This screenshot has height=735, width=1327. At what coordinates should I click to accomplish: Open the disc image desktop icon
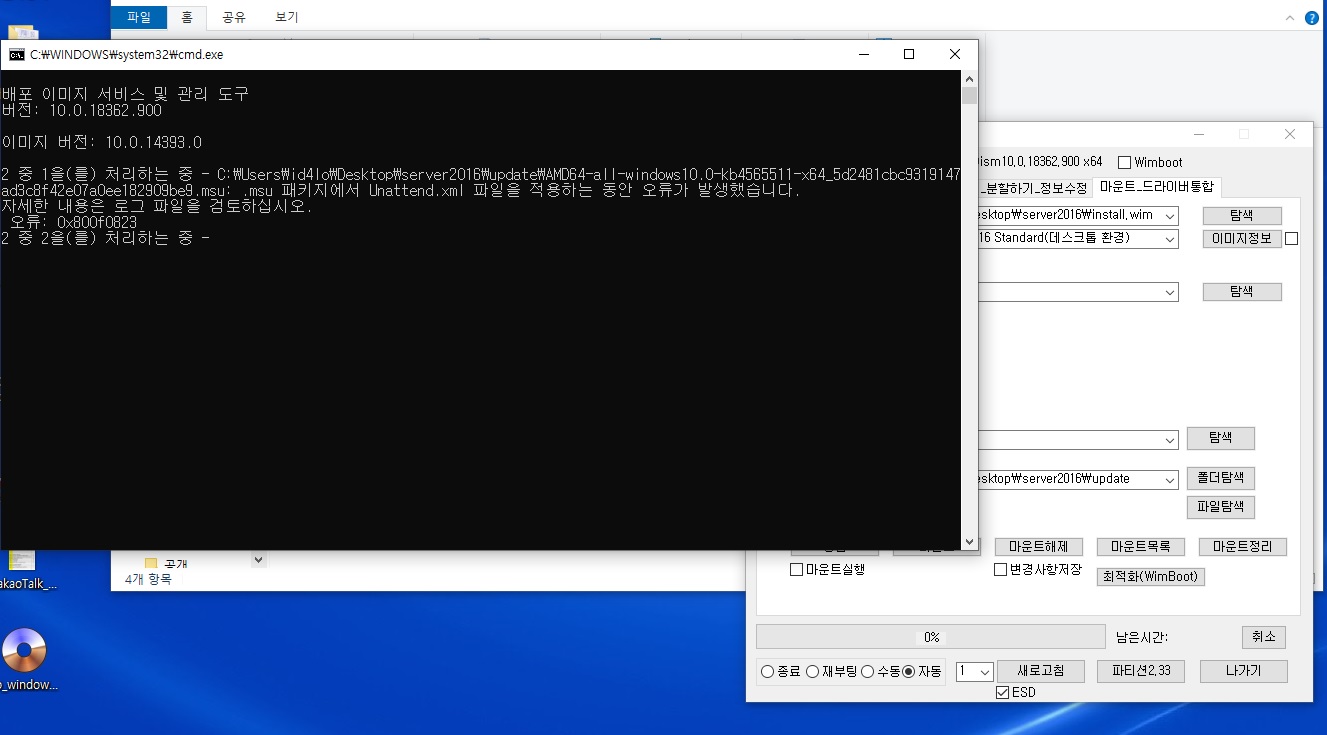(22, 651)
